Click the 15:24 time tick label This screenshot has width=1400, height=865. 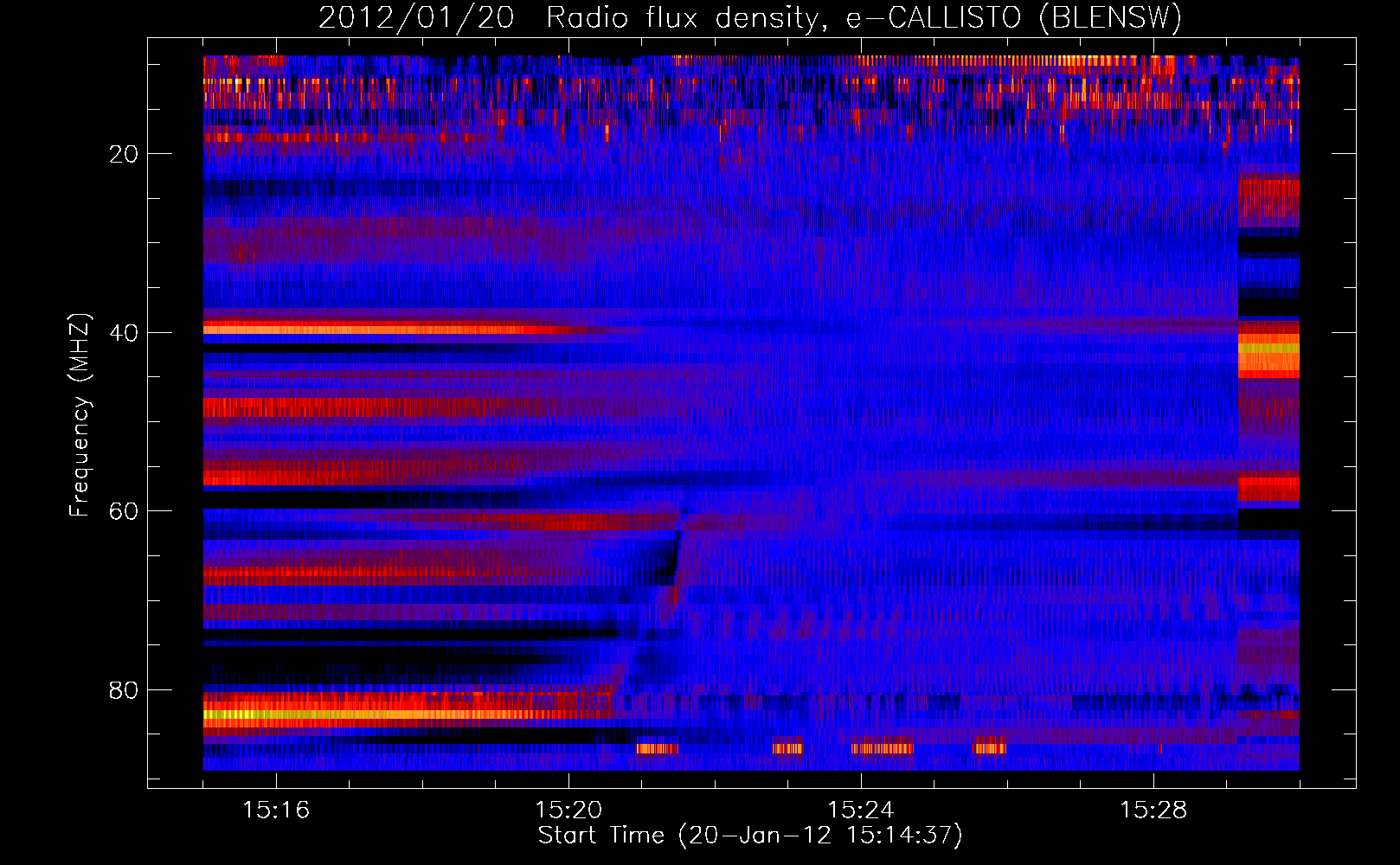(x=861, y=810)
